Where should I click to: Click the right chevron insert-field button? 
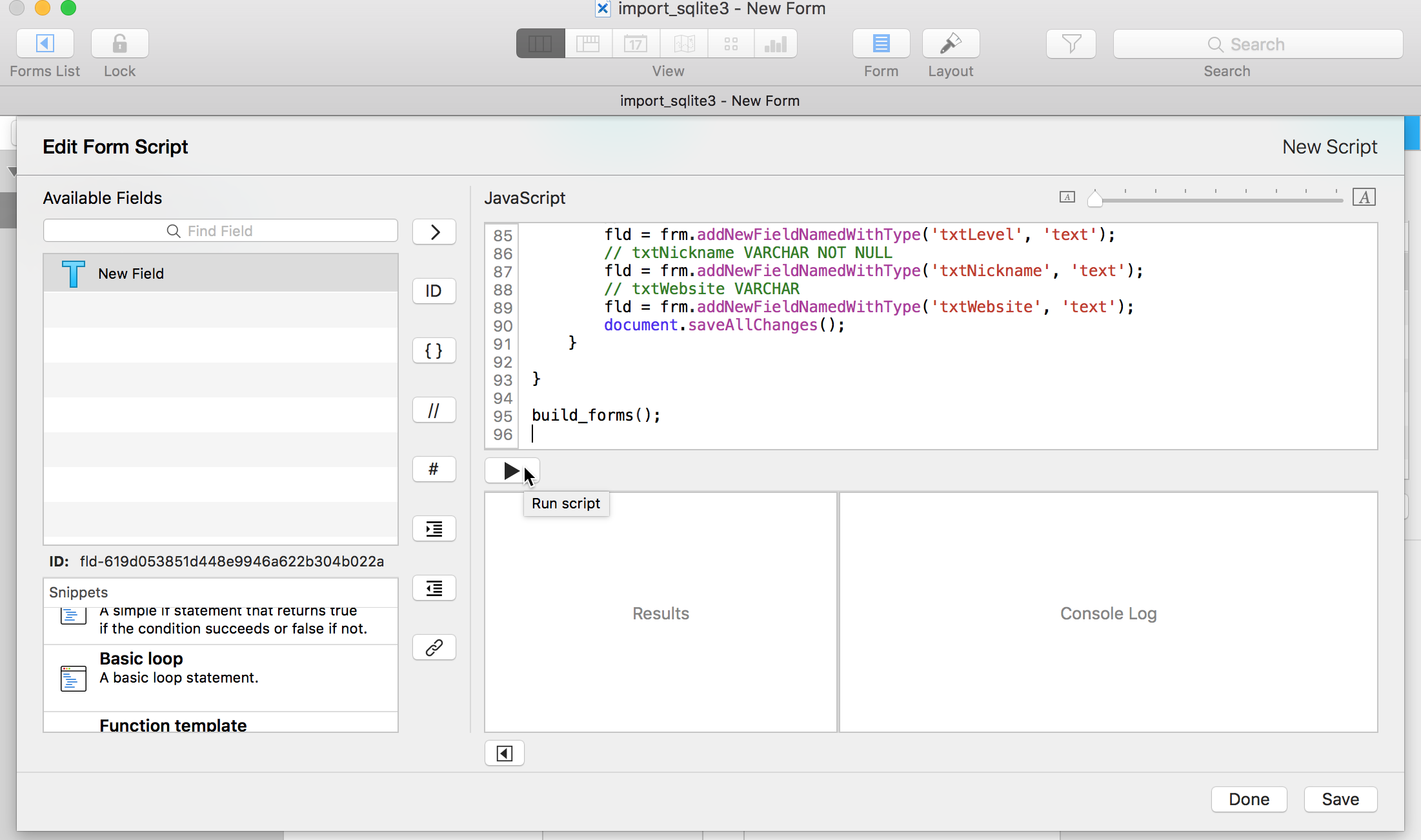[x=434, y=232]
